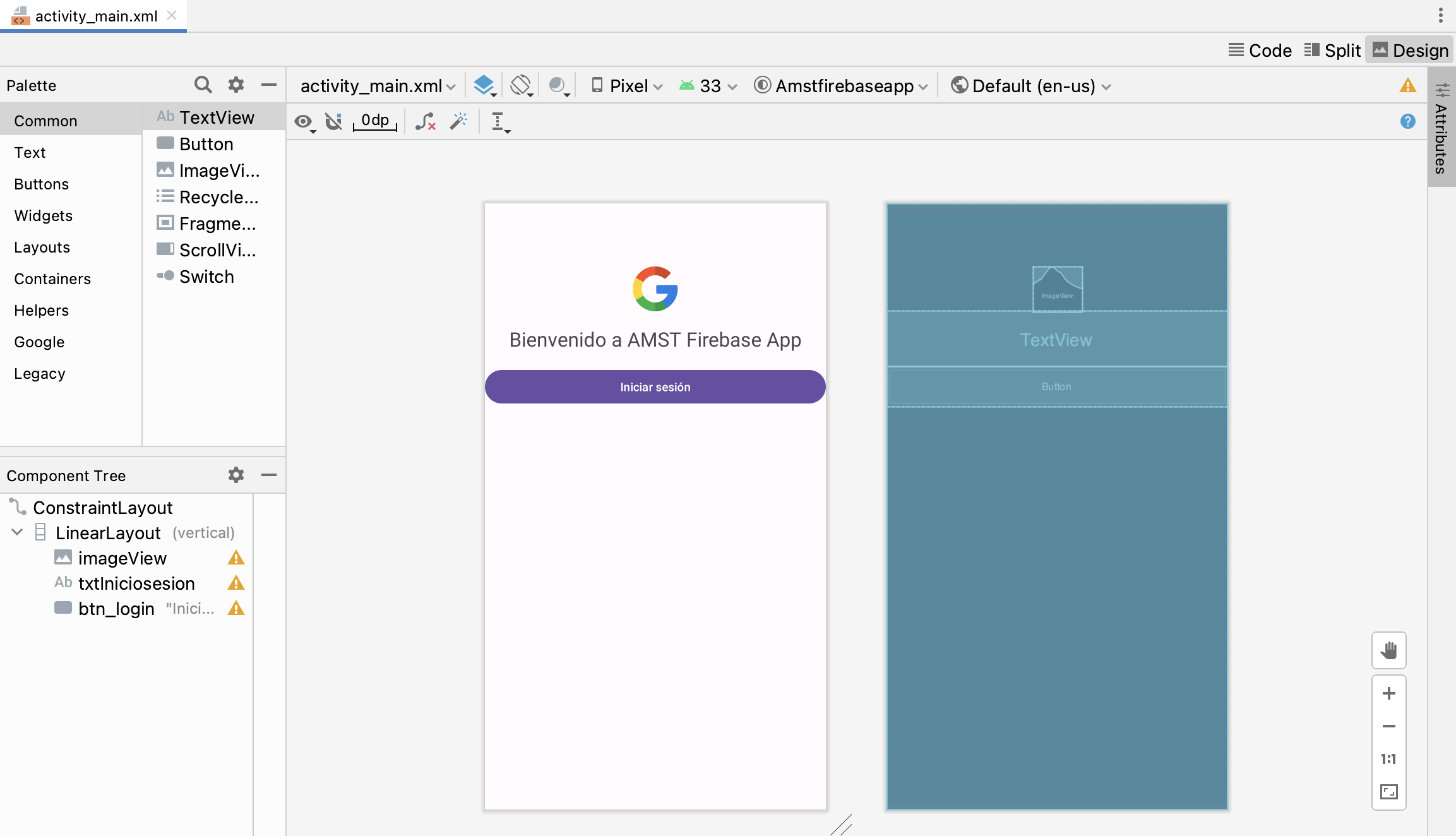
Task: Select Switch in the palette
Action: [214, 277]
